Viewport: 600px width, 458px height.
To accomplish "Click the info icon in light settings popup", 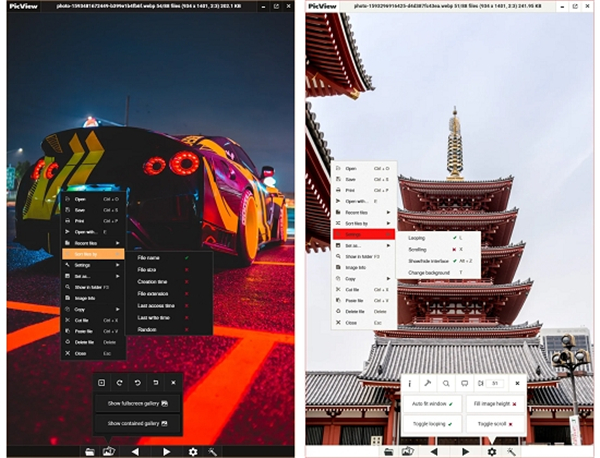I will click(410, 383).
